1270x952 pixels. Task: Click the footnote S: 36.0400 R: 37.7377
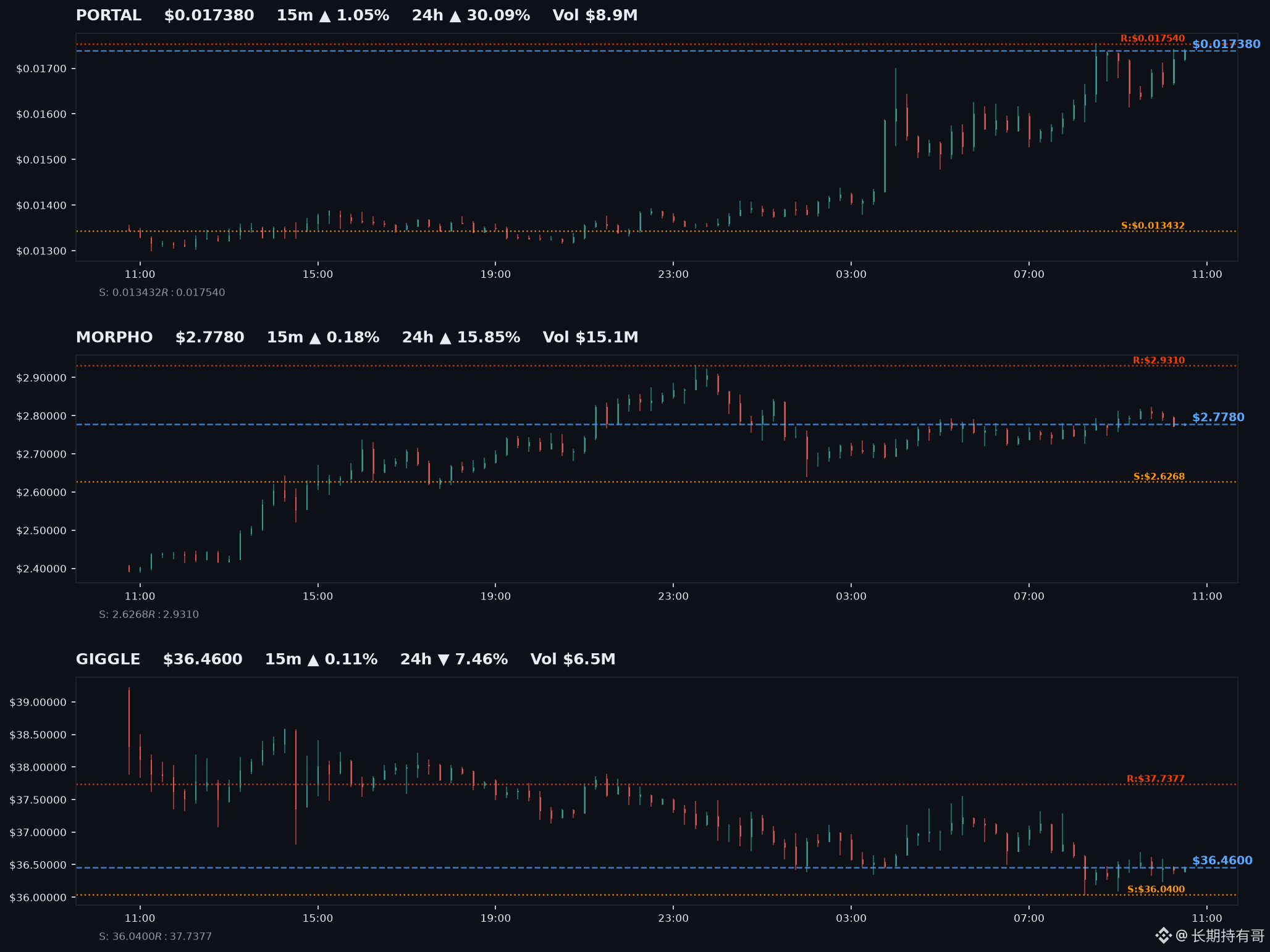[x=155, y=937]
